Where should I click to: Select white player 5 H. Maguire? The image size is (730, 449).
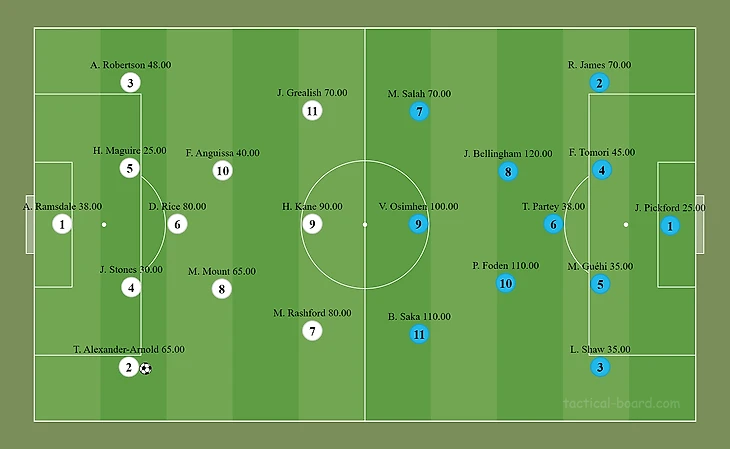click(x=130, y=168)
